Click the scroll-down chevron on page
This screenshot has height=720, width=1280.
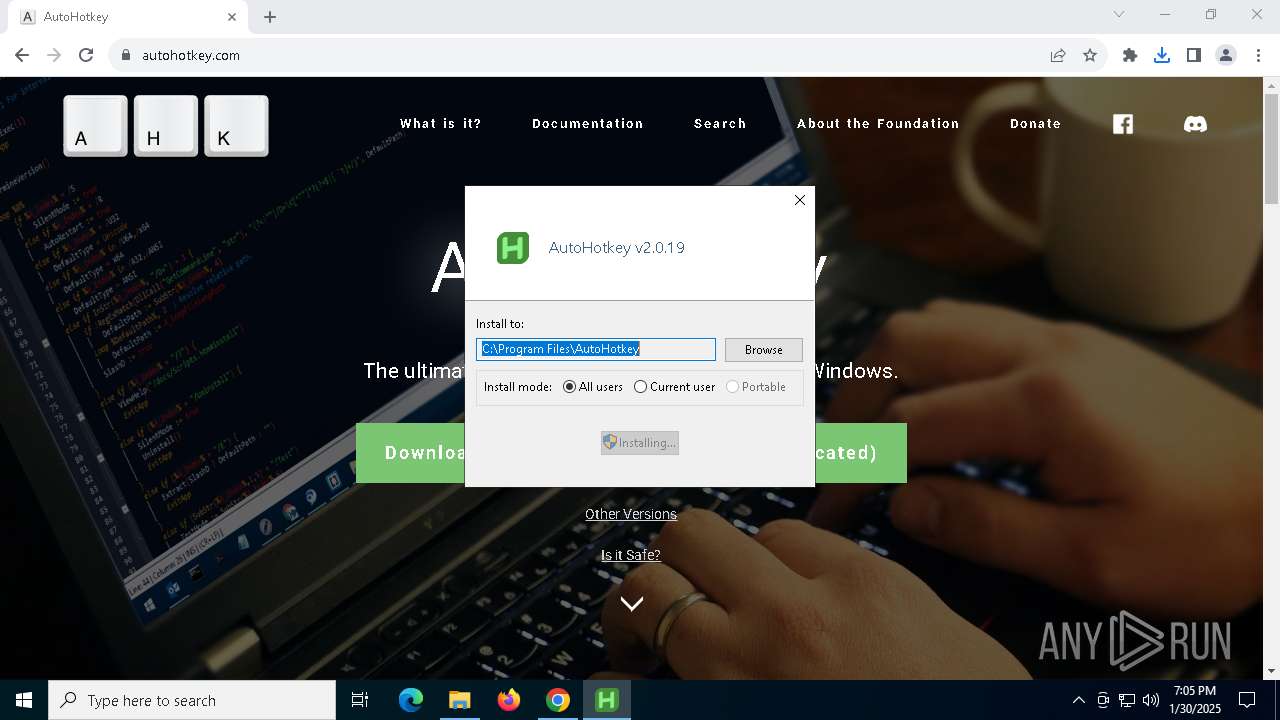(631, 603)
